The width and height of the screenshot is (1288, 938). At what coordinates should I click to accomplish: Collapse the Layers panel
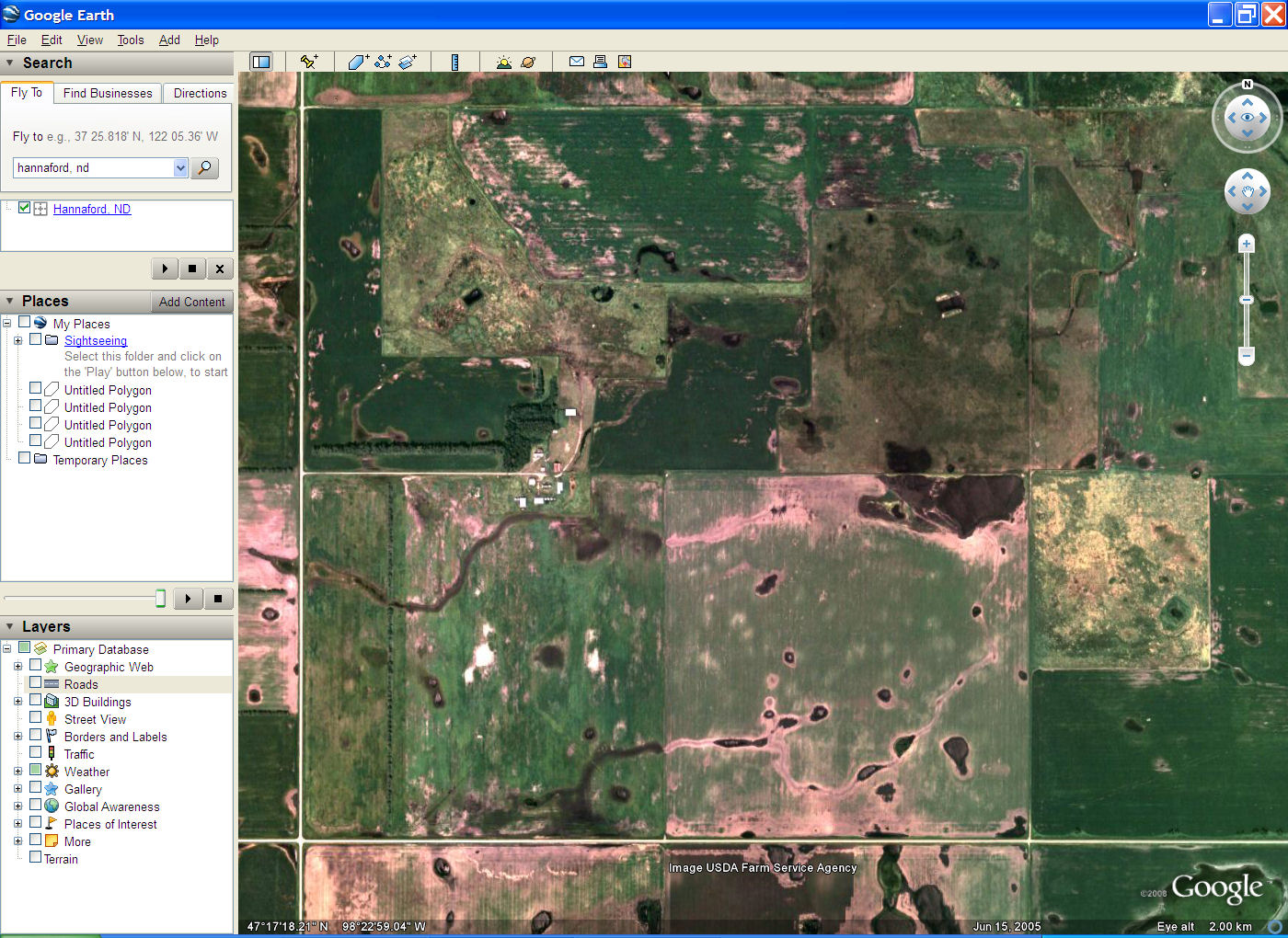pos(10,626)
